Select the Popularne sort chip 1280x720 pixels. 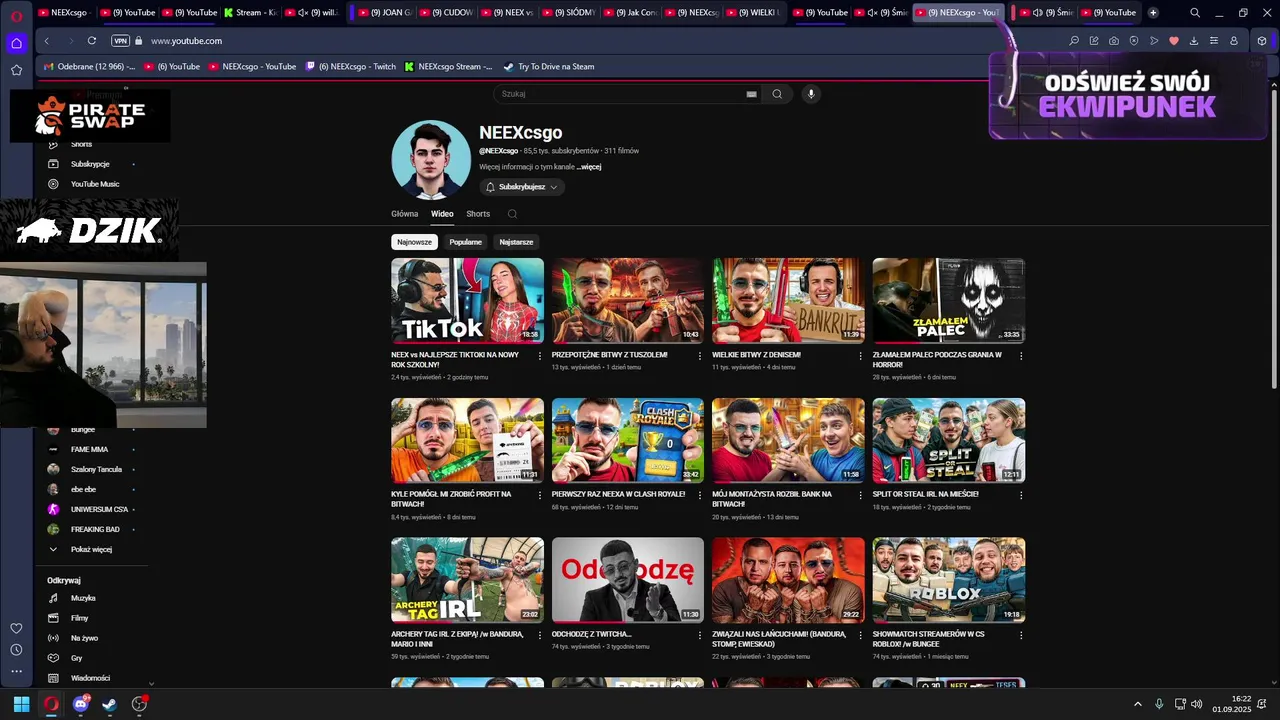[x=465, y=242]
